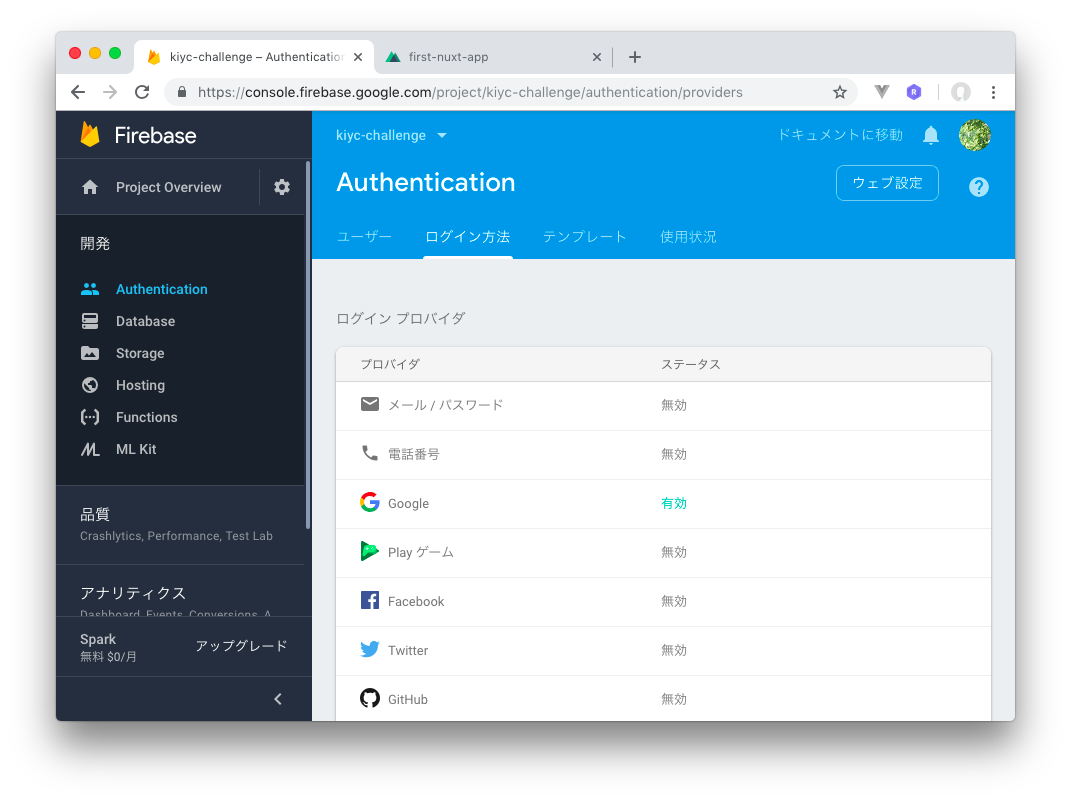Click the site lock icon in address bar
This screenshot has height=801, width=1071.
point(182,92)
